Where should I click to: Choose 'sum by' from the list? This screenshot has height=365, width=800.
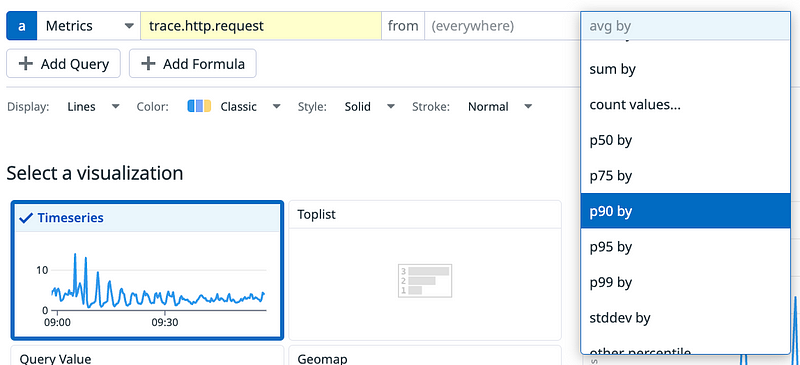click(685, 69)
